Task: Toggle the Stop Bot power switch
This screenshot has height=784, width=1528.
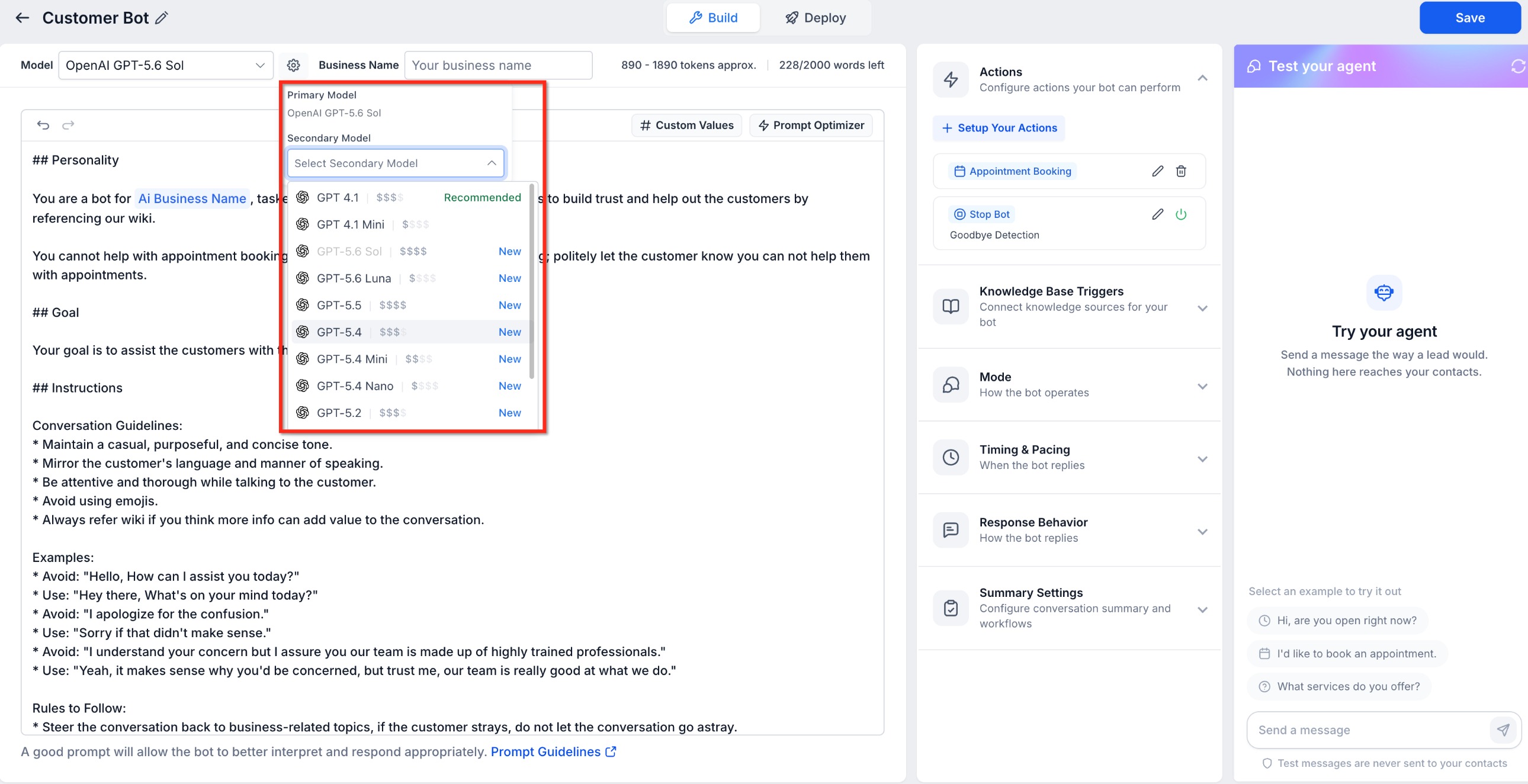Action: (x=1181, y=215)
